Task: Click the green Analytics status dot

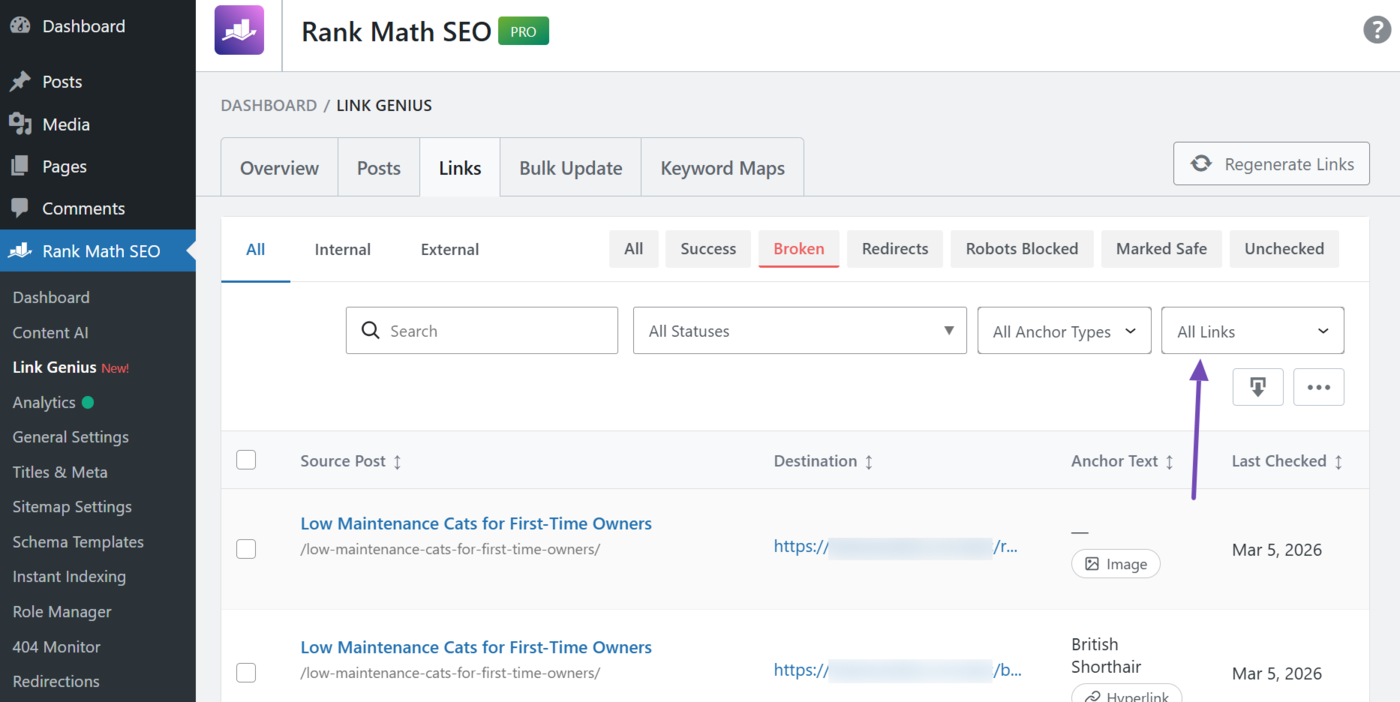Action: pos(88,402)
